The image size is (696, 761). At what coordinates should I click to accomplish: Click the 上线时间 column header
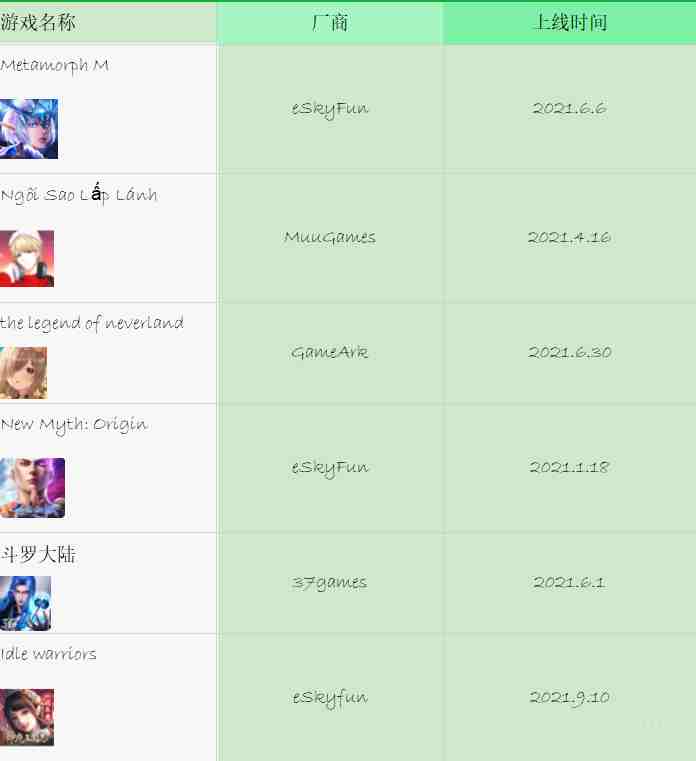(x=569, y=23)
